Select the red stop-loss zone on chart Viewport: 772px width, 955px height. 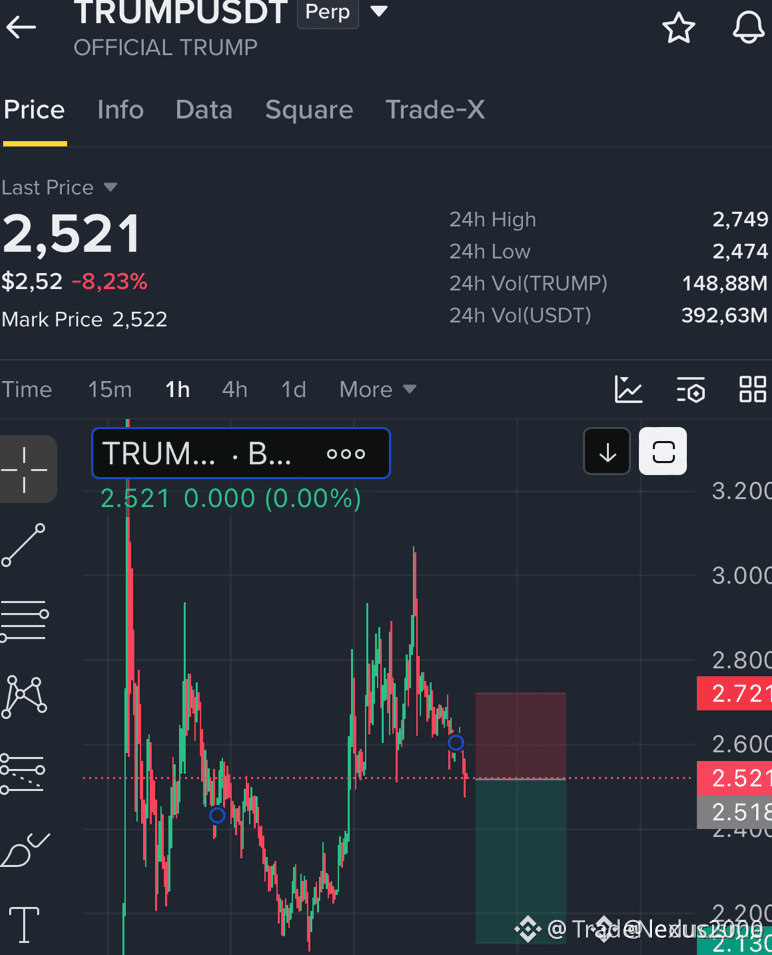coord(521,736)
